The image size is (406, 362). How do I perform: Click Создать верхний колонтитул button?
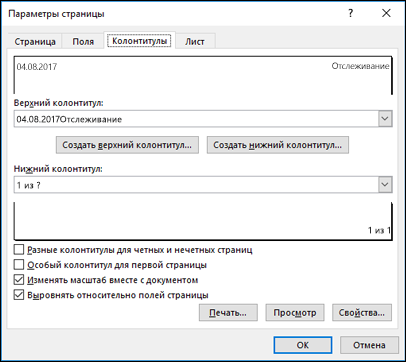coord(127,145)
